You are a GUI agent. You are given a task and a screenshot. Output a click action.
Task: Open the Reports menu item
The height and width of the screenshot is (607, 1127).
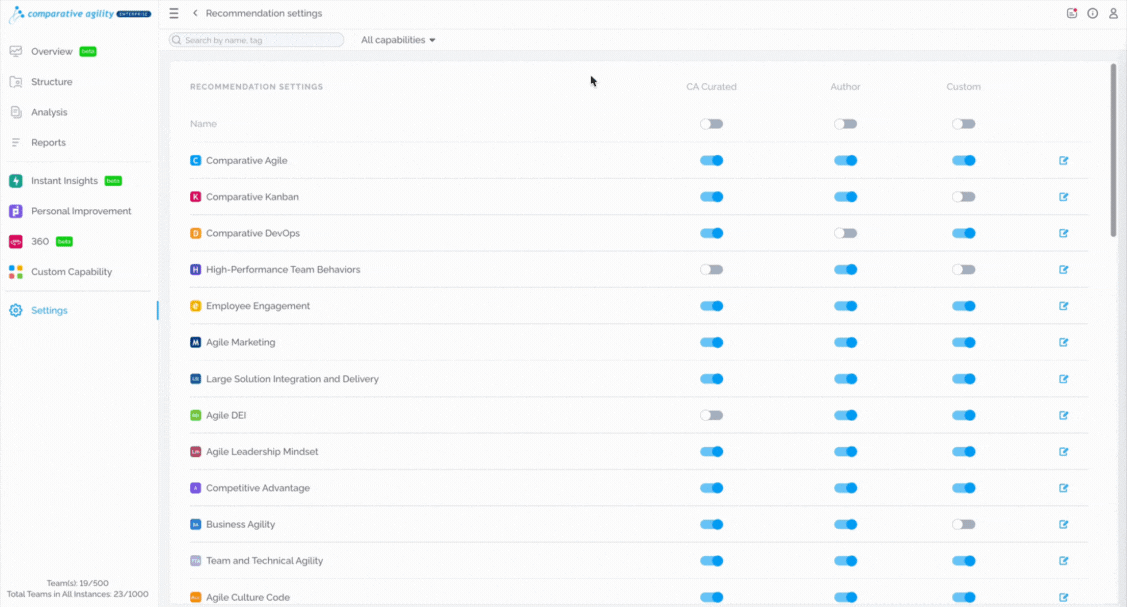(48, 142)
